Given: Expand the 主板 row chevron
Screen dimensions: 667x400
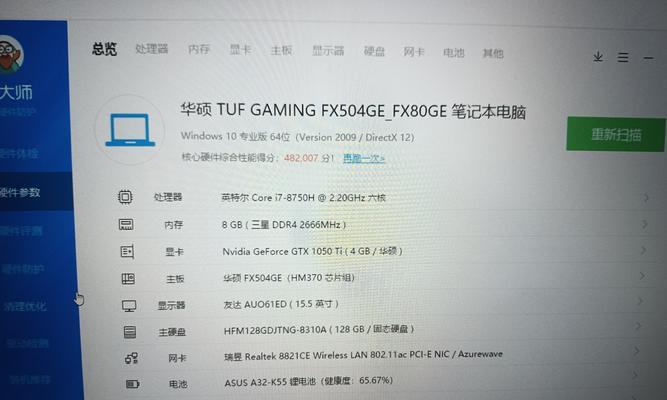Looking at the screenshot, I should 641,276.
